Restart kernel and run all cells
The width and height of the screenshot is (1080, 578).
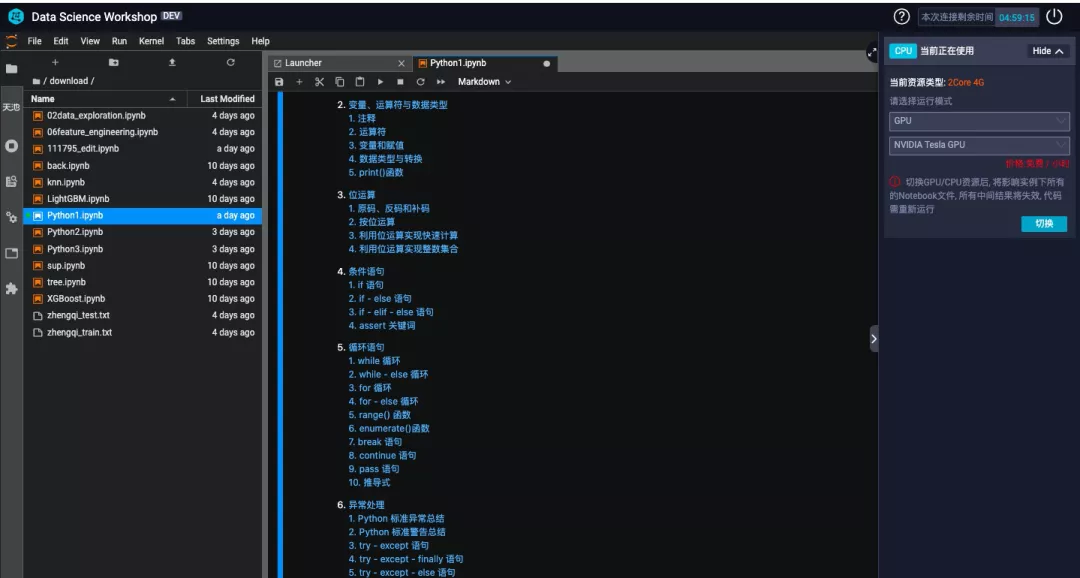tap(441, 81)
